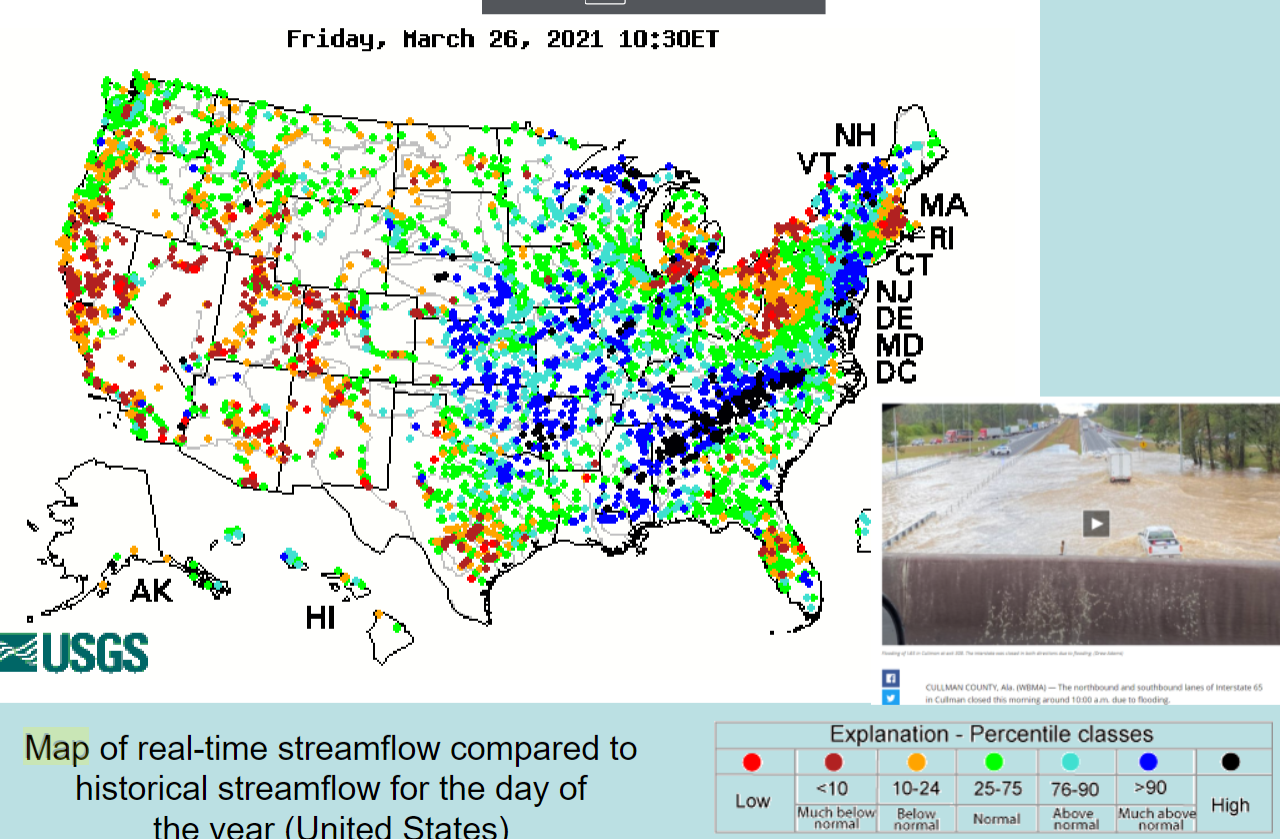This screenshot has height=839, width=1280.
Task: Click the 'Normal' legend label
Action: 997,819
